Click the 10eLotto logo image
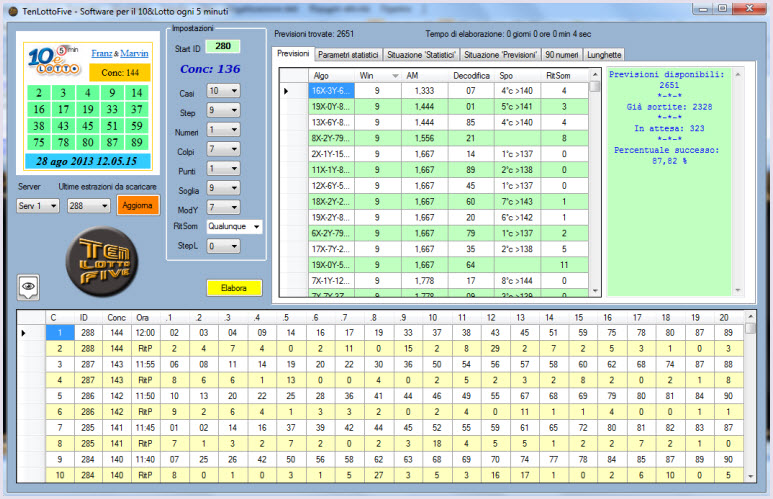This screenshot has height=499, width=773. pyautogui.click(x=54, y=59)
